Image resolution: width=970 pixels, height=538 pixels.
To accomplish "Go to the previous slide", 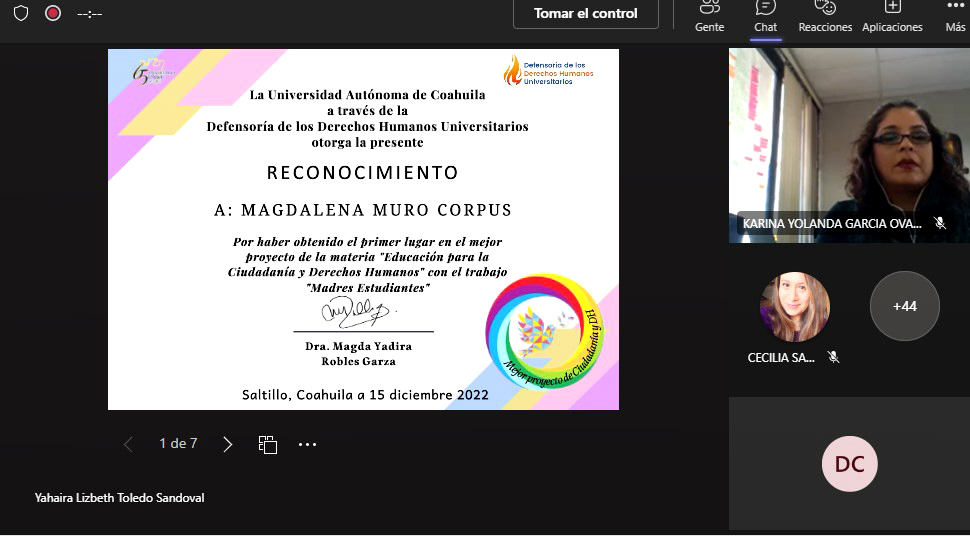I will point(128,444).
